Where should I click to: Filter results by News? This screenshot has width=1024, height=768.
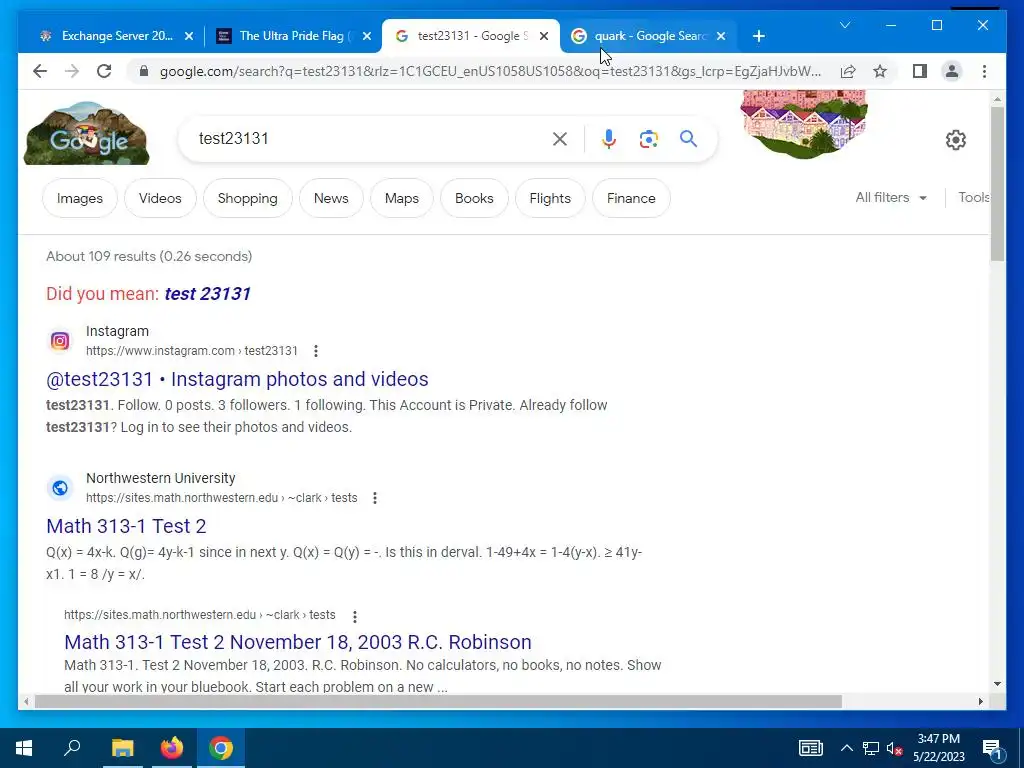coord(331,198)
